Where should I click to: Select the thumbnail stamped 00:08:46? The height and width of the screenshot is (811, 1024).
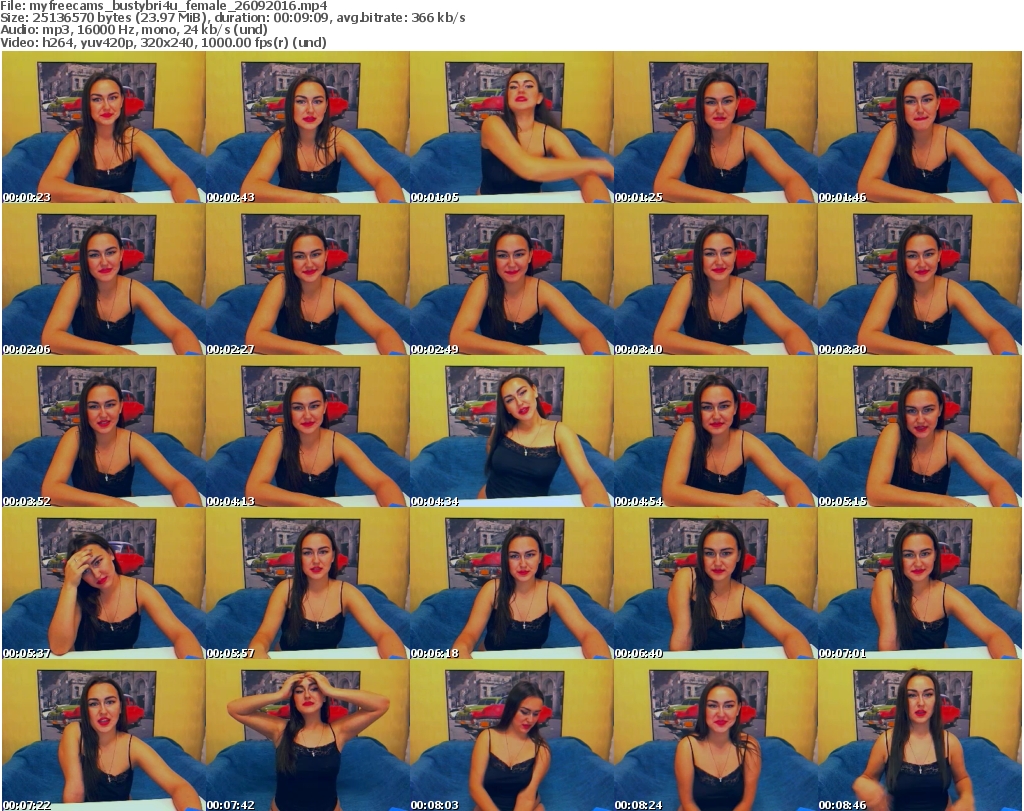919,735
